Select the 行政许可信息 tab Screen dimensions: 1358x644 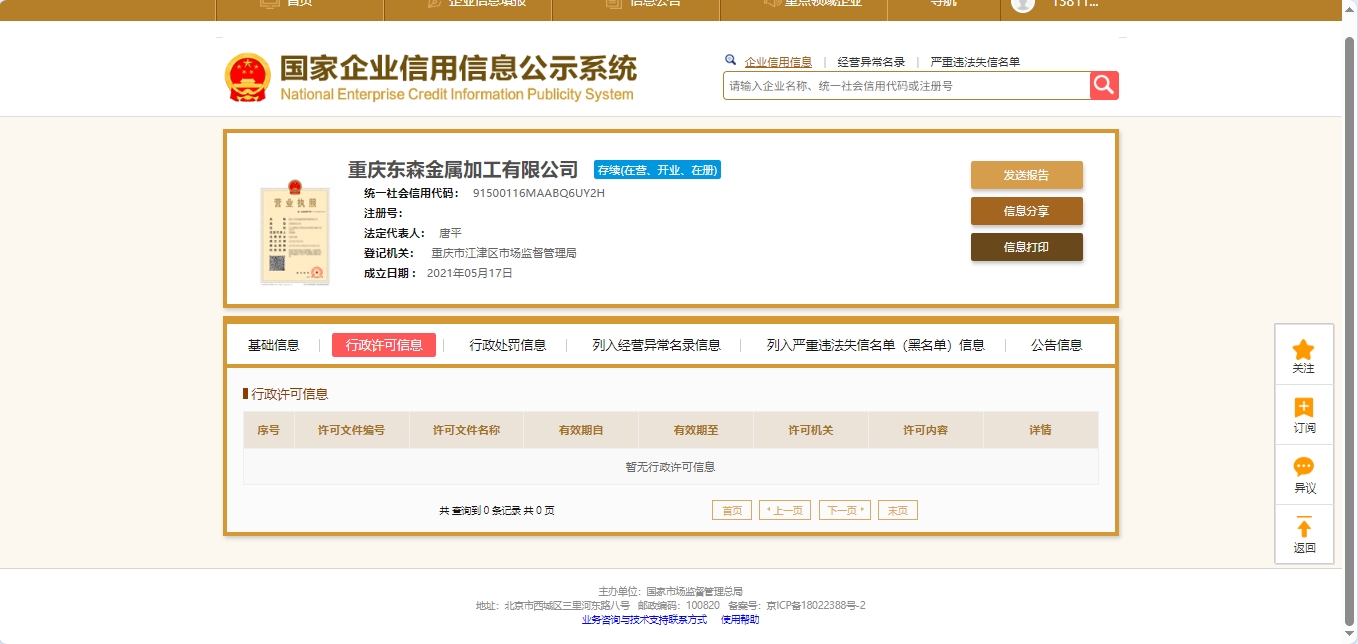[384, 345]
